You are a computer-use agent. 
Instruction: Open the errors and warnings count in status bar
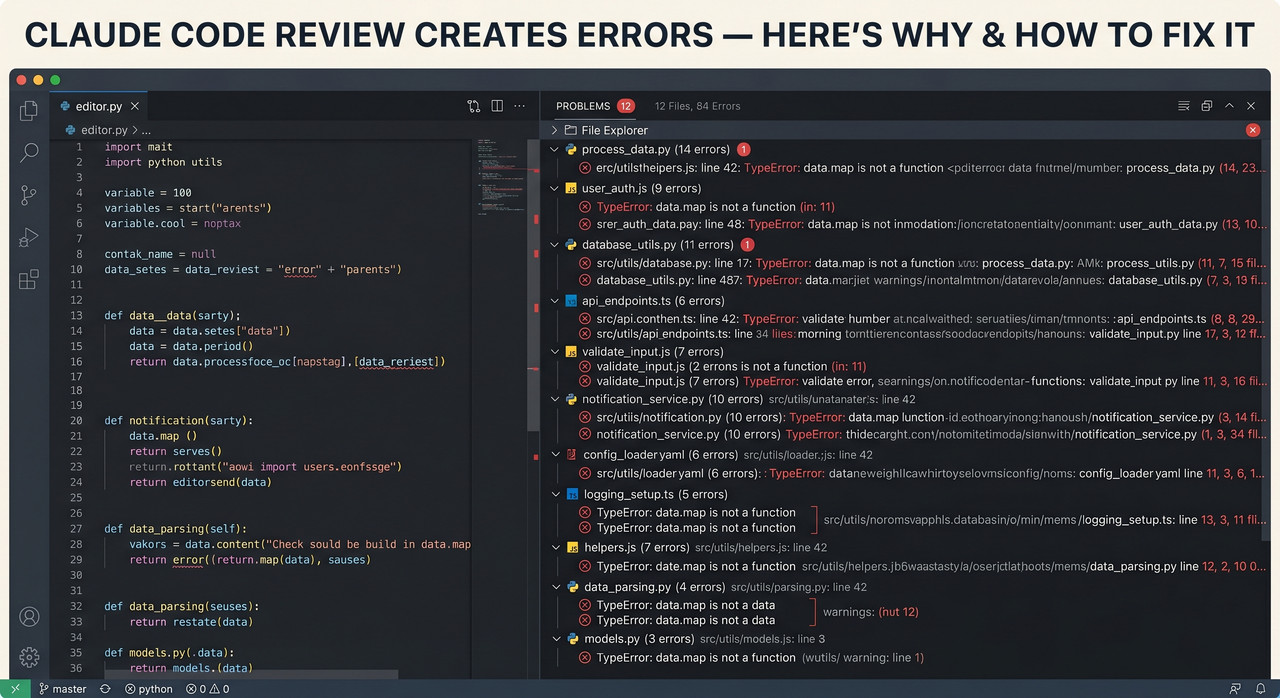tap(207, 689)
